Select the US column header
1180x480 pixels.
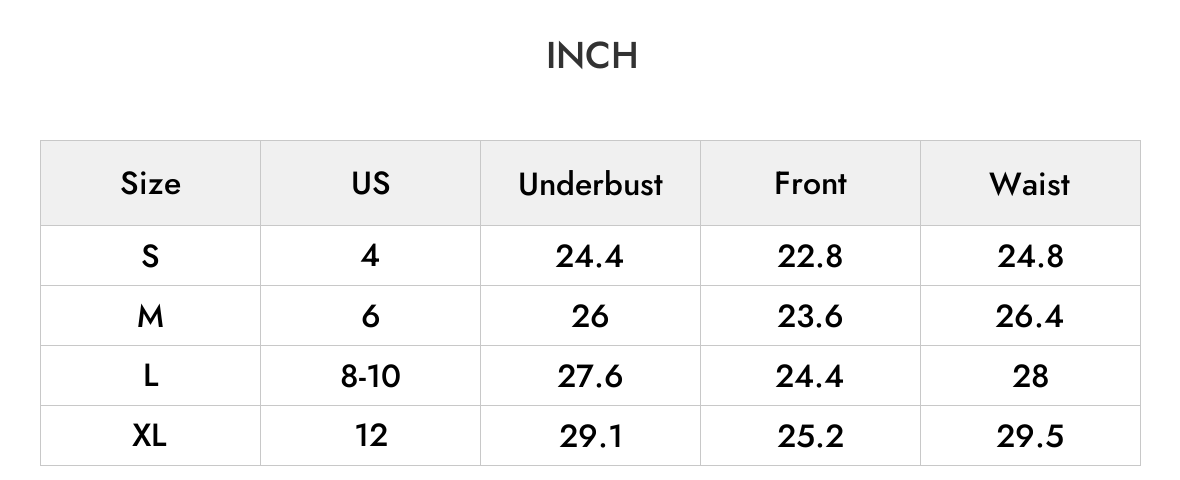(370, 184)
